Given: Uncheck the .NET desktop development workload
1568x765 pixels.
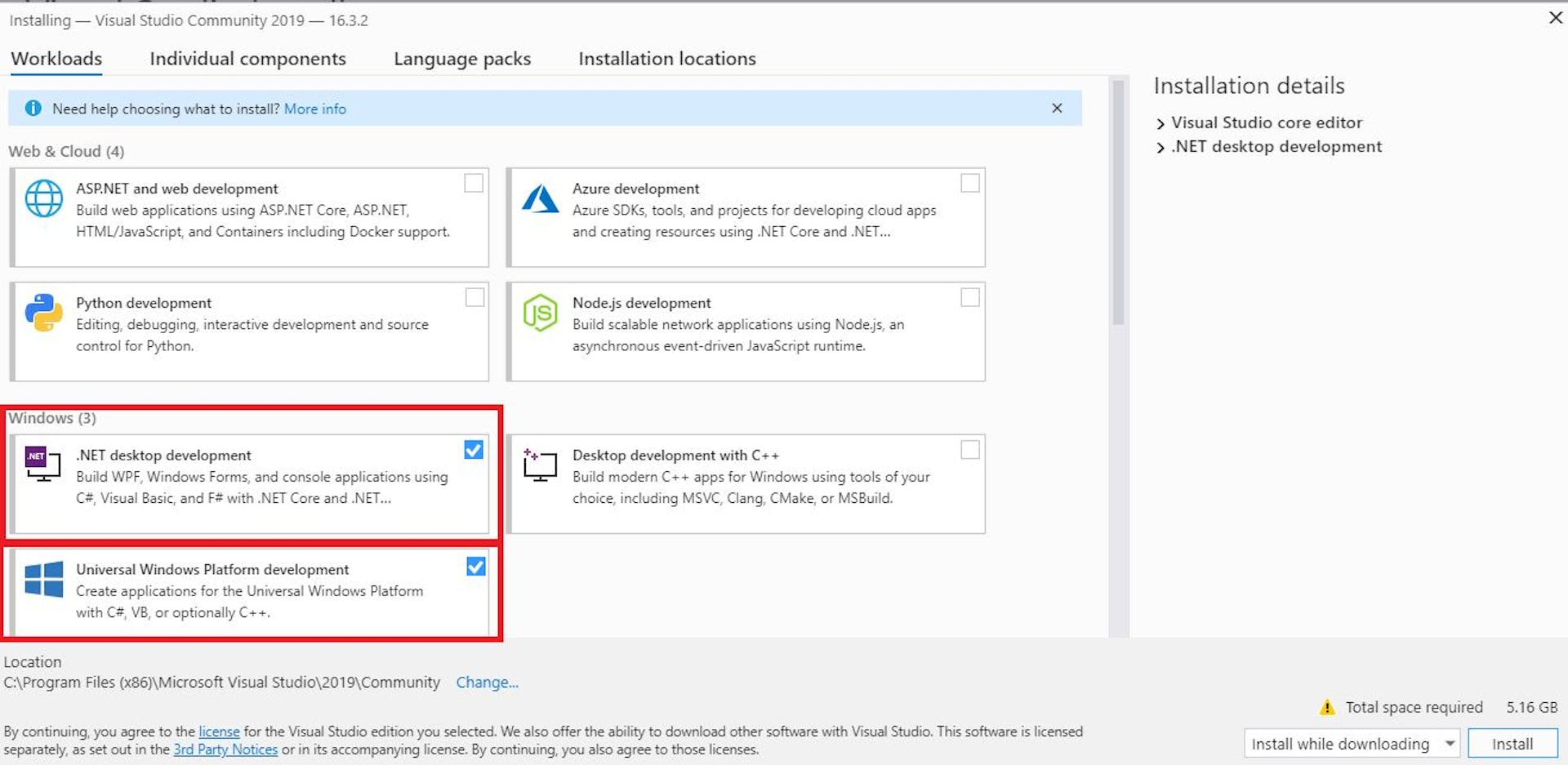Looking at the screenshot, I should [474, 449].
